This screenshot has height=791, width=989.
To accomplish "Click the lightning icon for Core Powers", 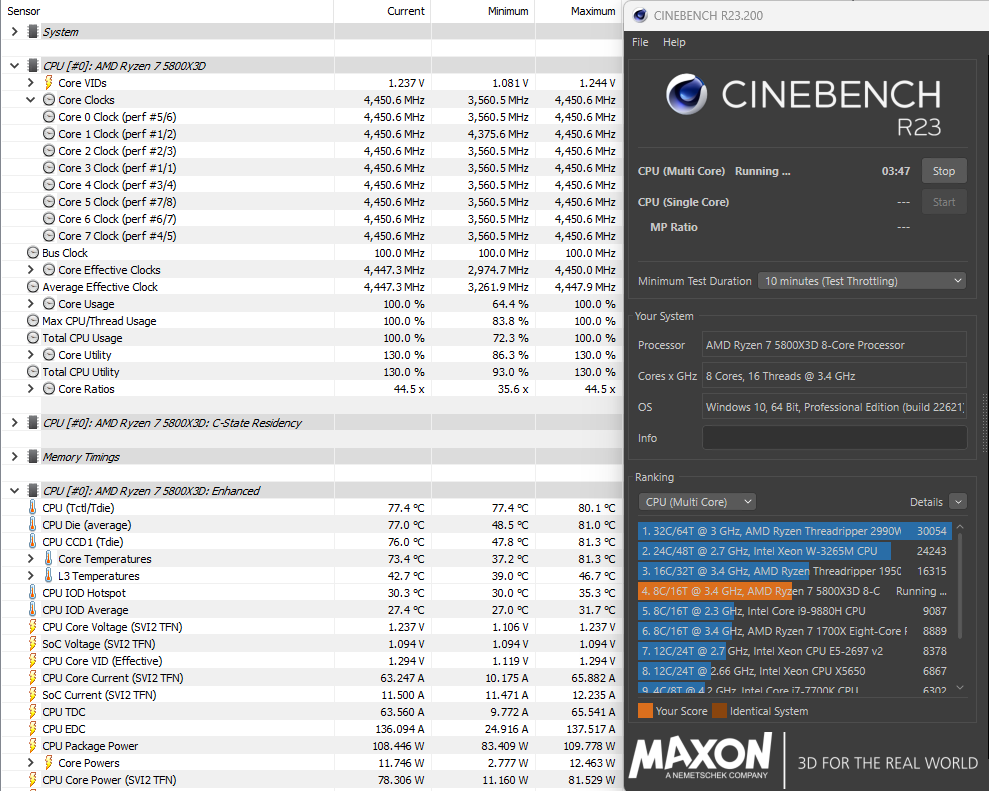I will 49,763.
